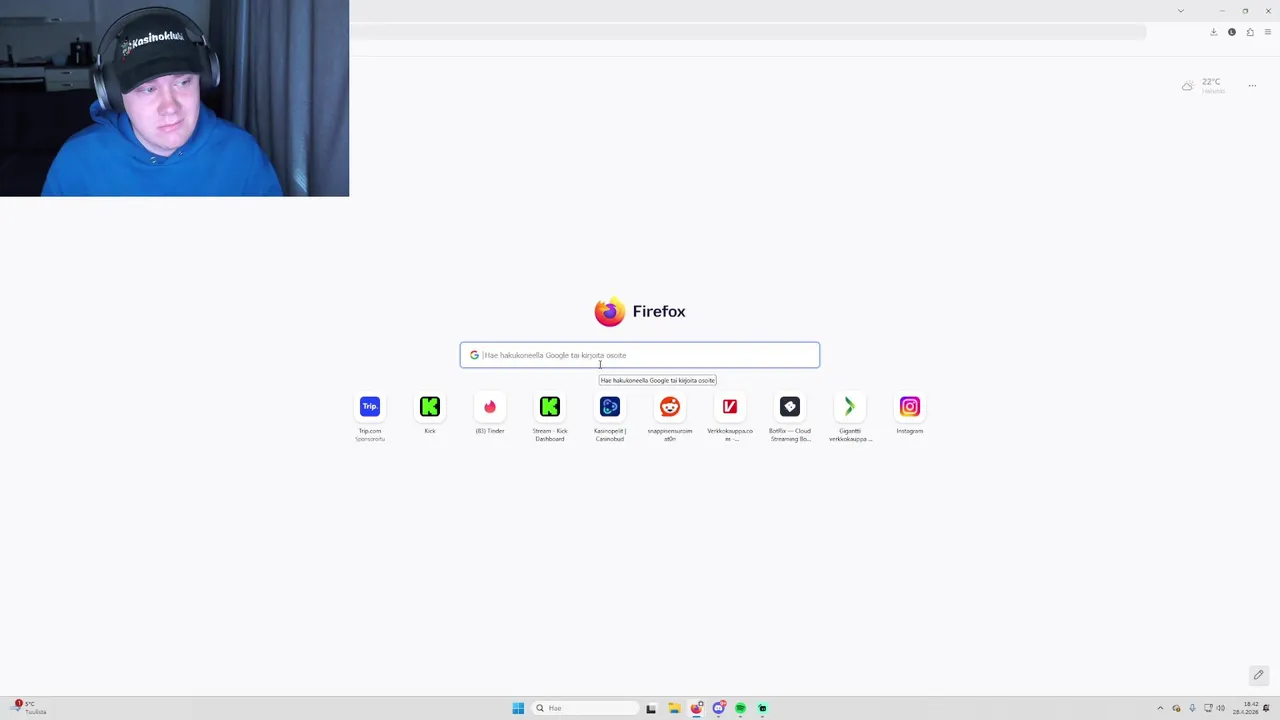This screenshot has width=1280, height=720.
Task: Open File Explorer from the taskbar
Action: pos(674,708)
